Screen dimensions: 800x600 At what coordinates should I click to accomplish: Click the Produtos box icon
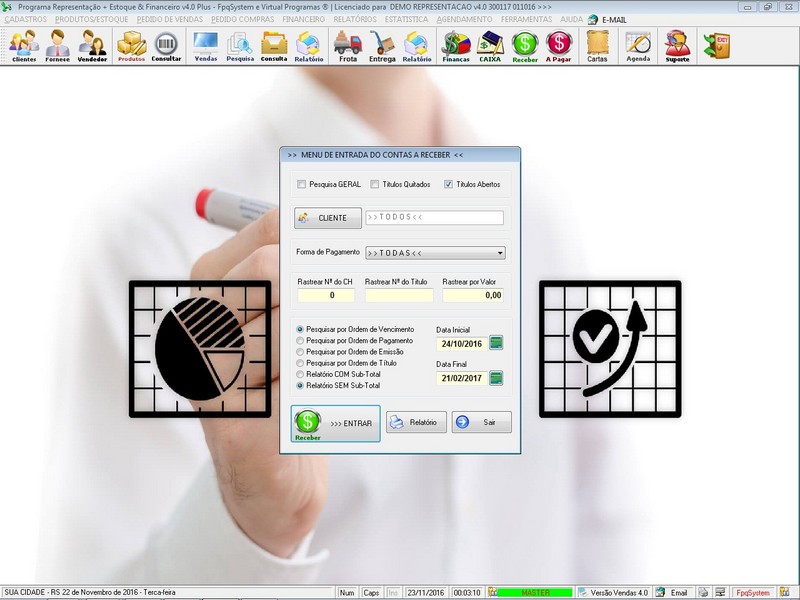point(131,45)
